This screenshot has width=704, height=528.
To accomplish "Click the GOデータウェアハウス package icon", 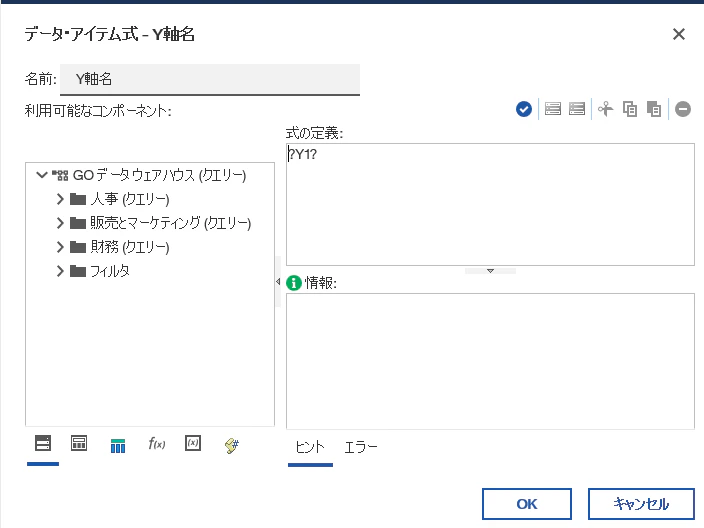I will pos(60,175).
